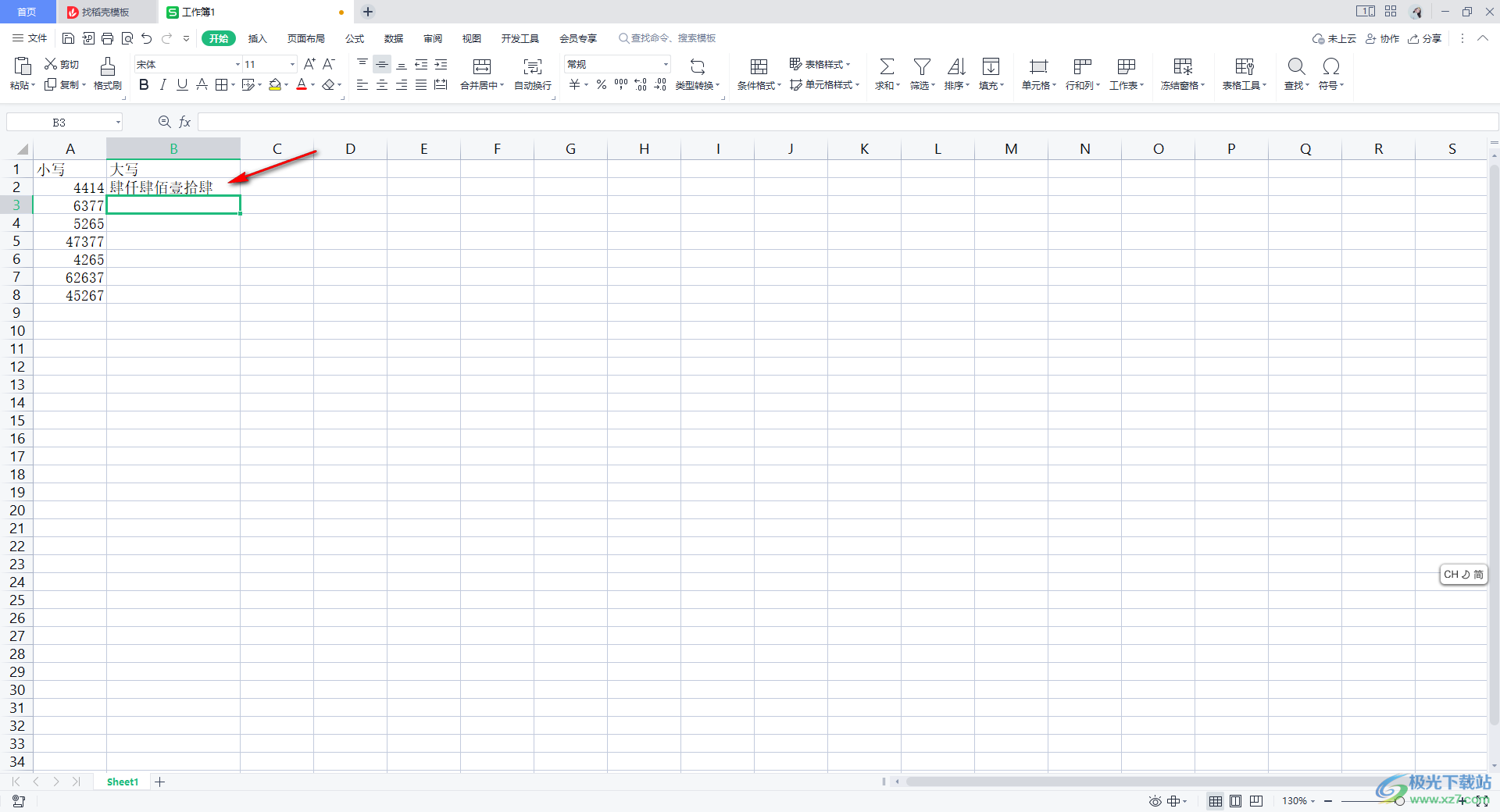Open the Review (审阅) tab

coord(433,38)
